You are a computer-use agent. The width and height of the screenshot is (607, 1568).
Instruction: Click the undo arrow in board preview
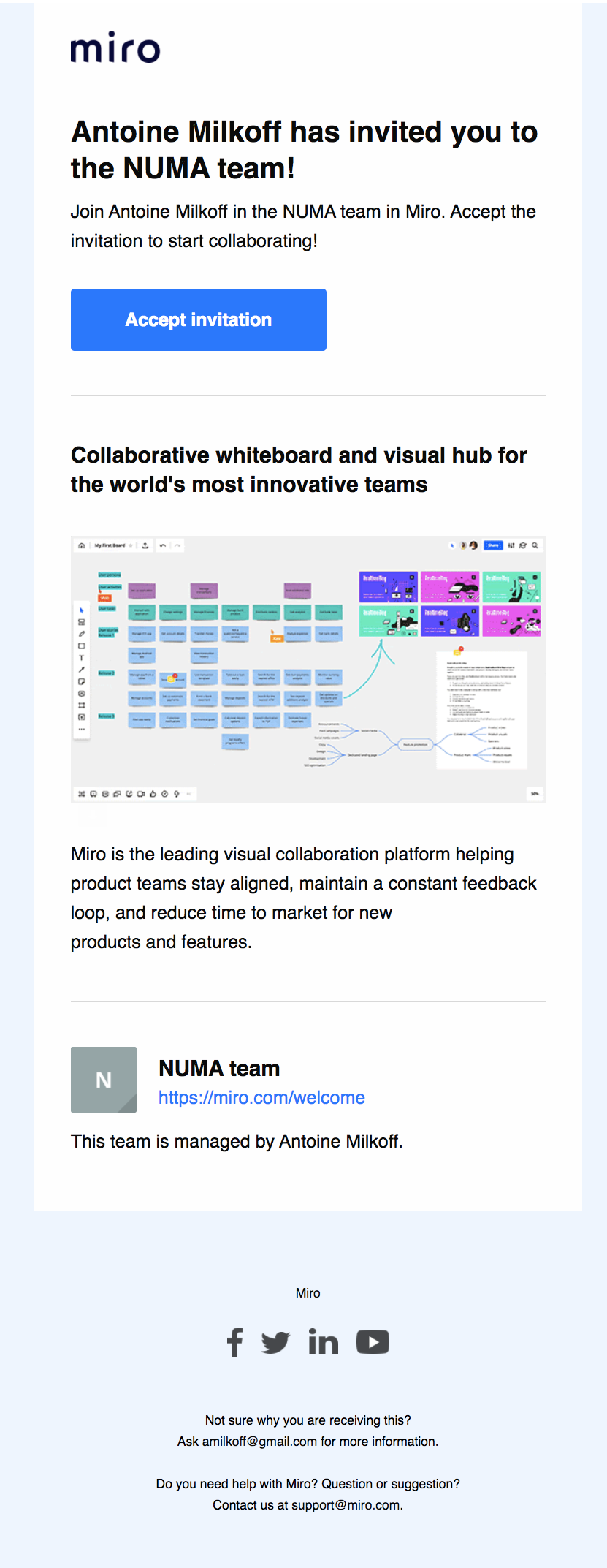coord(163,545)
